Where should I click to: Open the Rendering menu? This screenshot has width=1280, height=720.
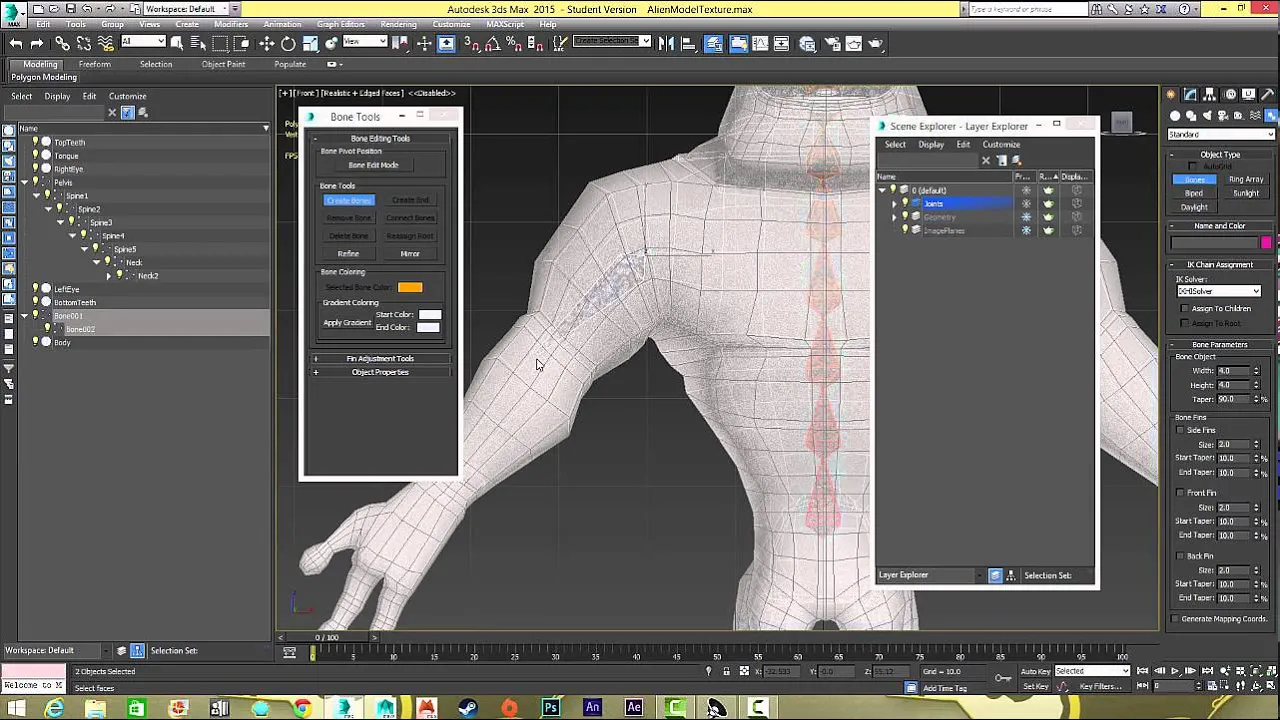(398, 24)
